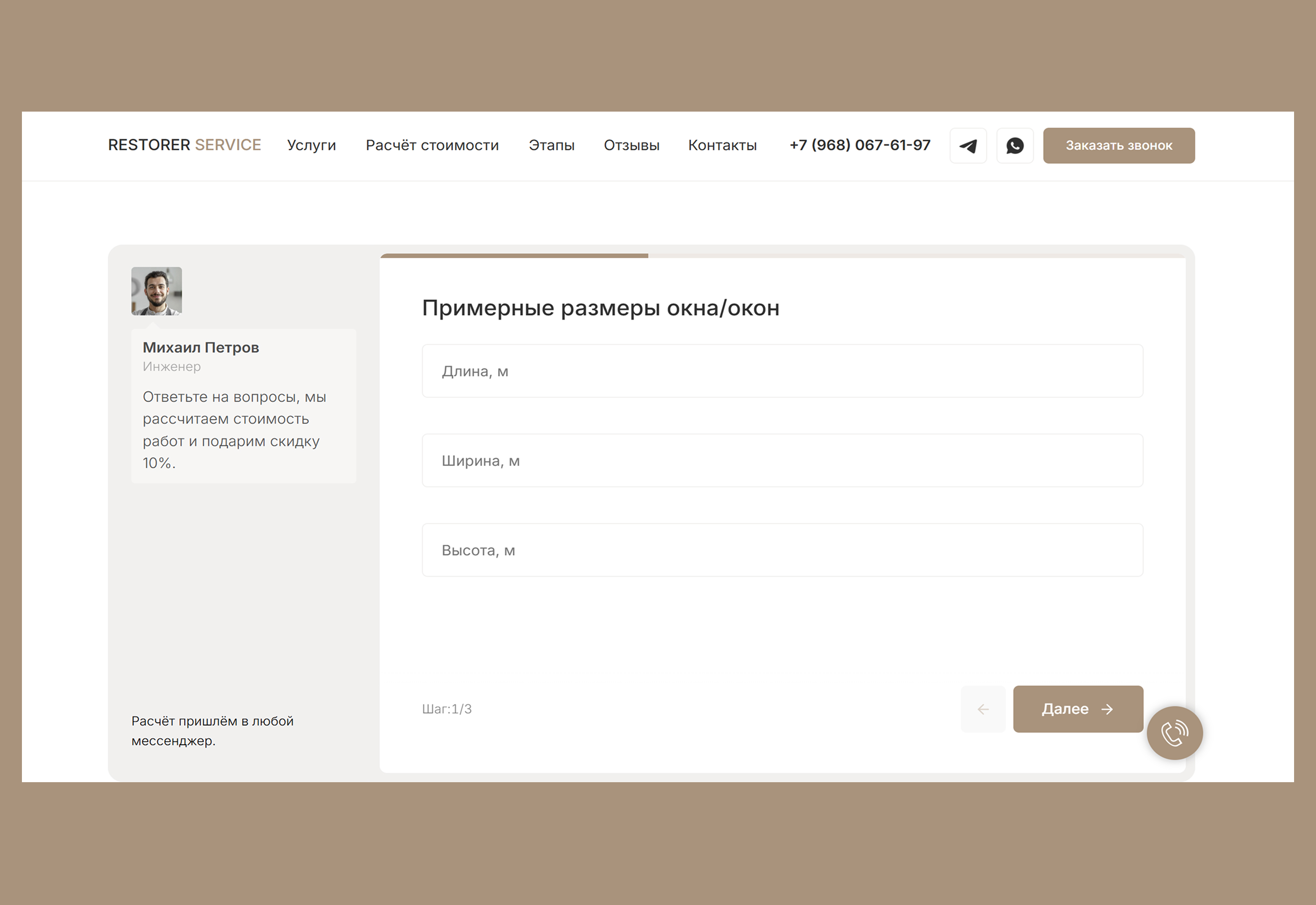The height and width of the screenshot is (905, 1316).
Task: Open Контакты in the navigation
Action: click(722, 145)
